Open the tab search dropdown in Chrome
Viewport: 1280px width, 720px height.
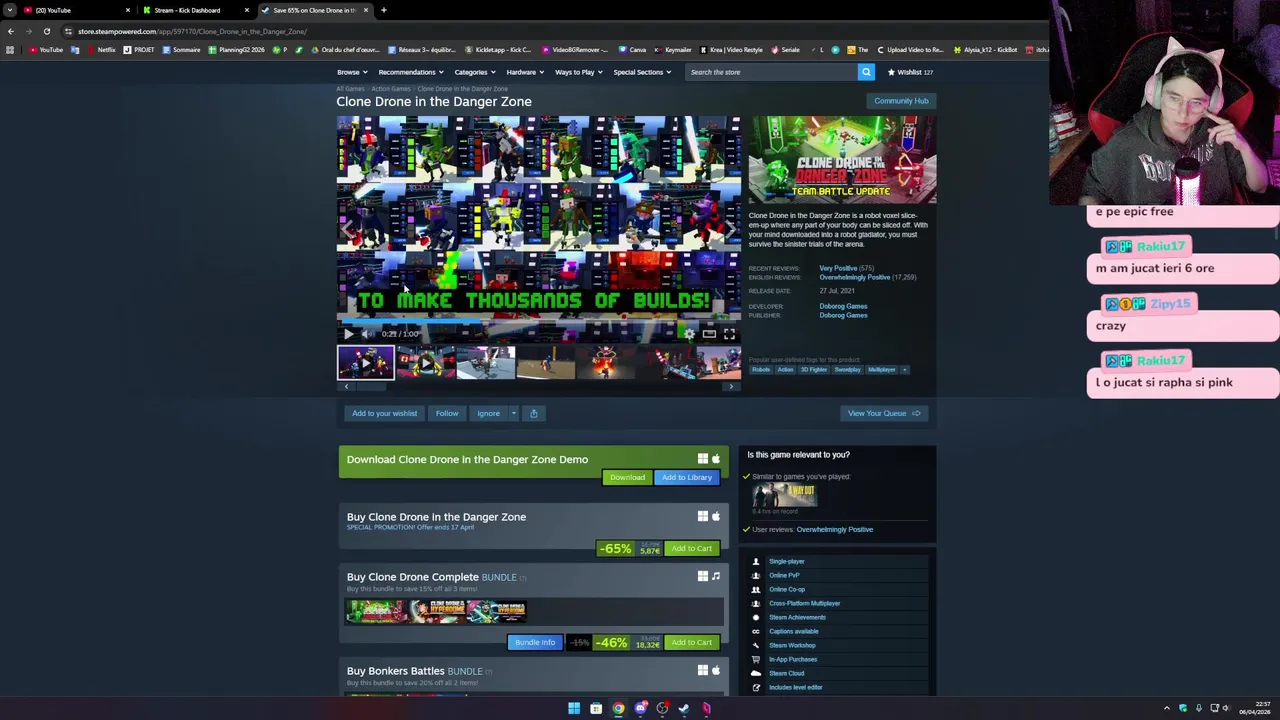click(9, 10)
